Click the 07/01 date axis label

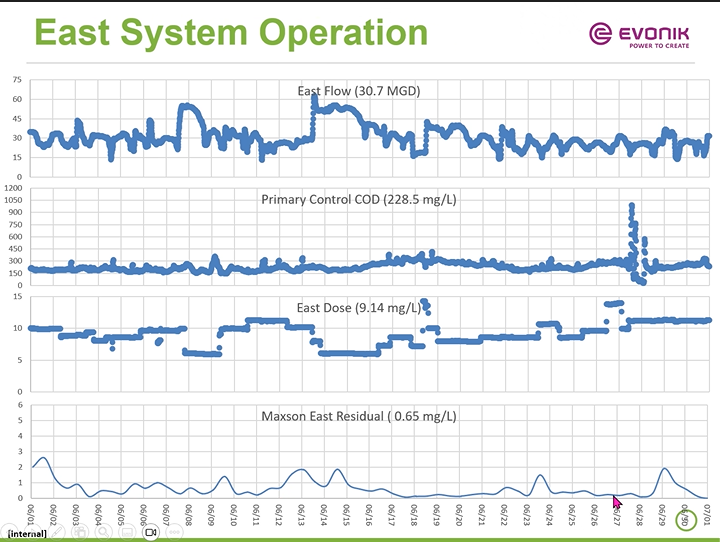pyautogui.click(x=708, y=516)
